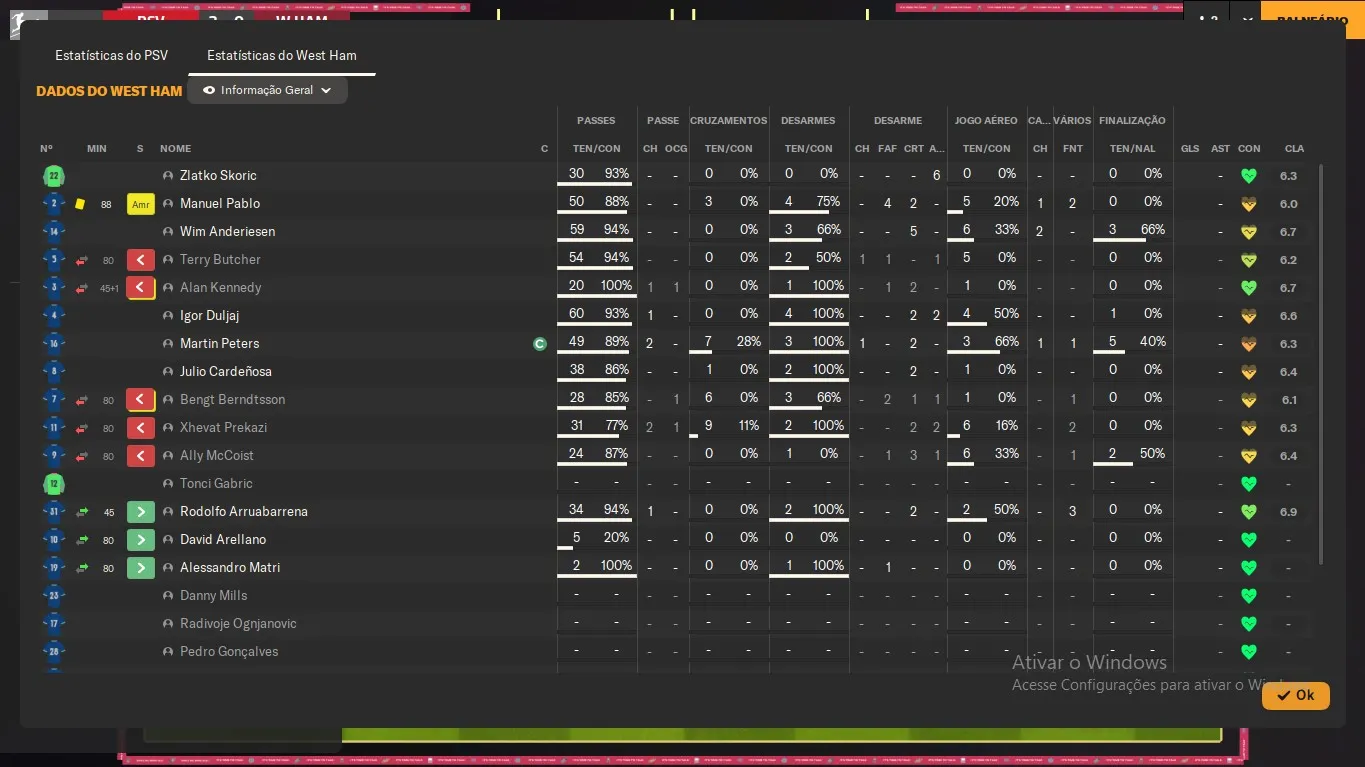The height and width of the screenshot is (767, 1365).
Task: Click Tonci Gabric's green condition heart icon
Action: [1248, 484]
